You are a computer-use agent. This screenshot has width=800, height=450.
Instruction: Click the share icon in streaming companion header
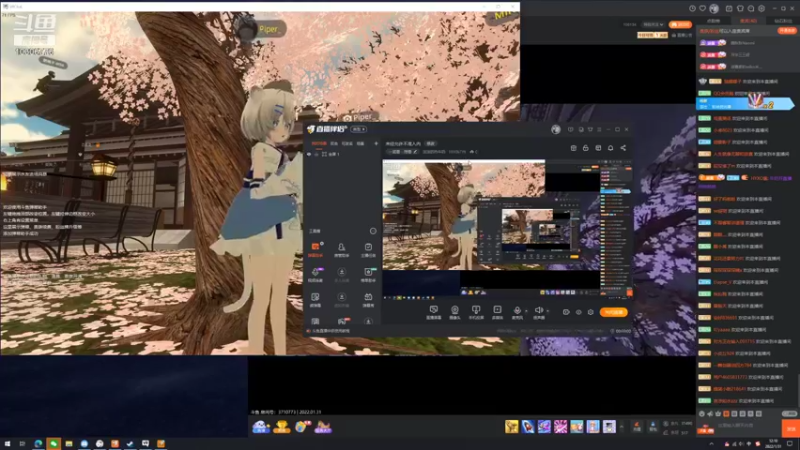[623, 148]
